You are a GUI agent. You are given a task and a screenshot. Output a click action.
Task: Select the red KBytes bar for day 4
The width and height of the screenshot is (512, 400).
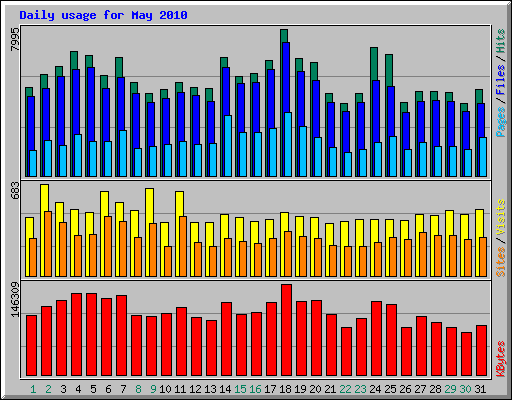point(76,335)
